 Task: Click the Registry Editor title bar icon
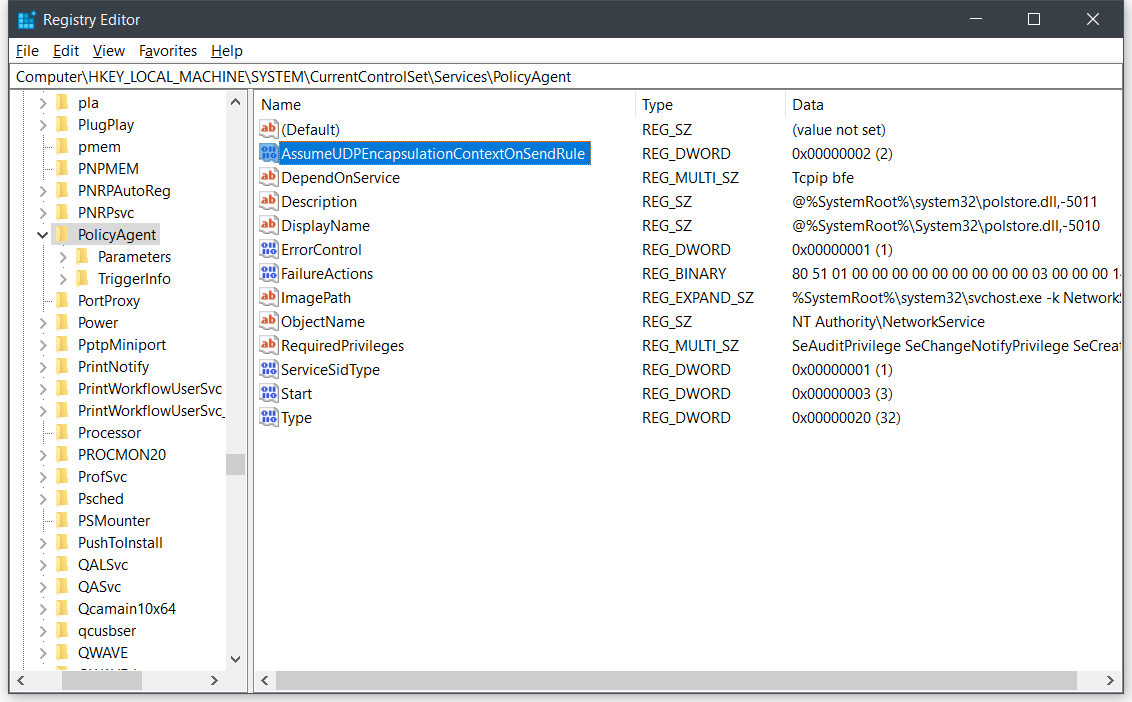(26, 20)
